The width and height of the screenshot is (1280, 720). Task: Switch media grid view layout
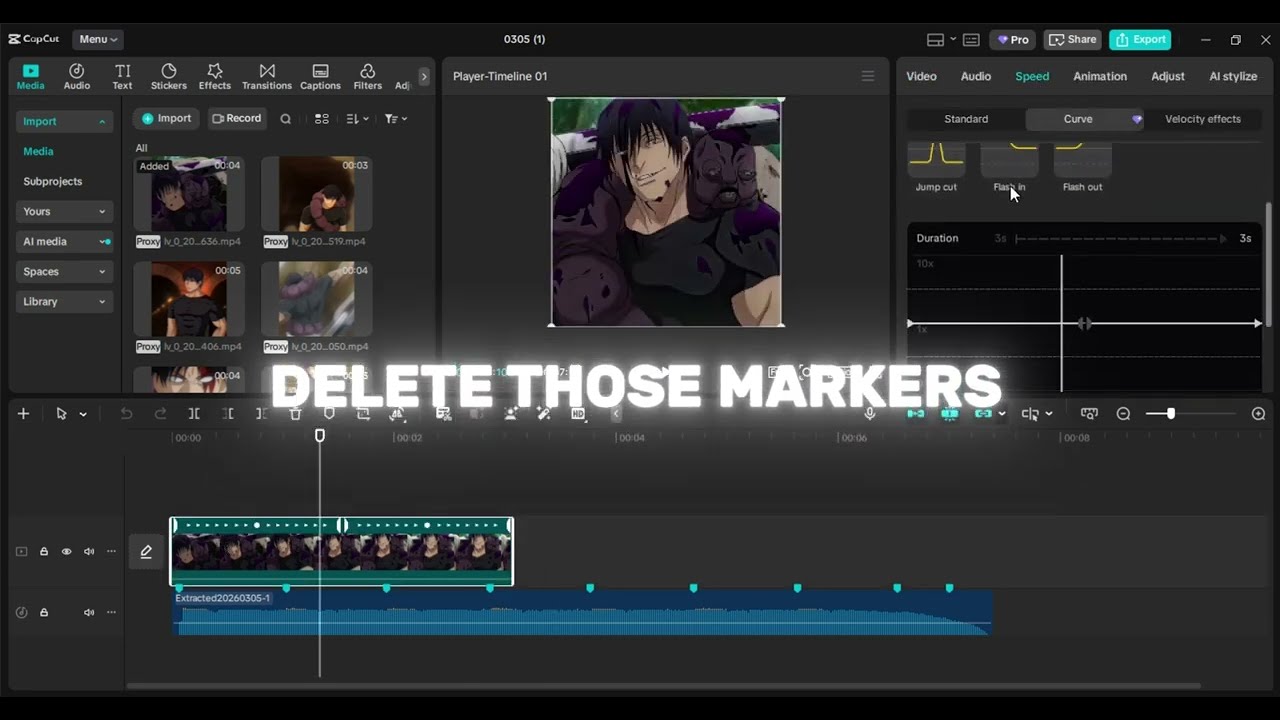(322, 119)
